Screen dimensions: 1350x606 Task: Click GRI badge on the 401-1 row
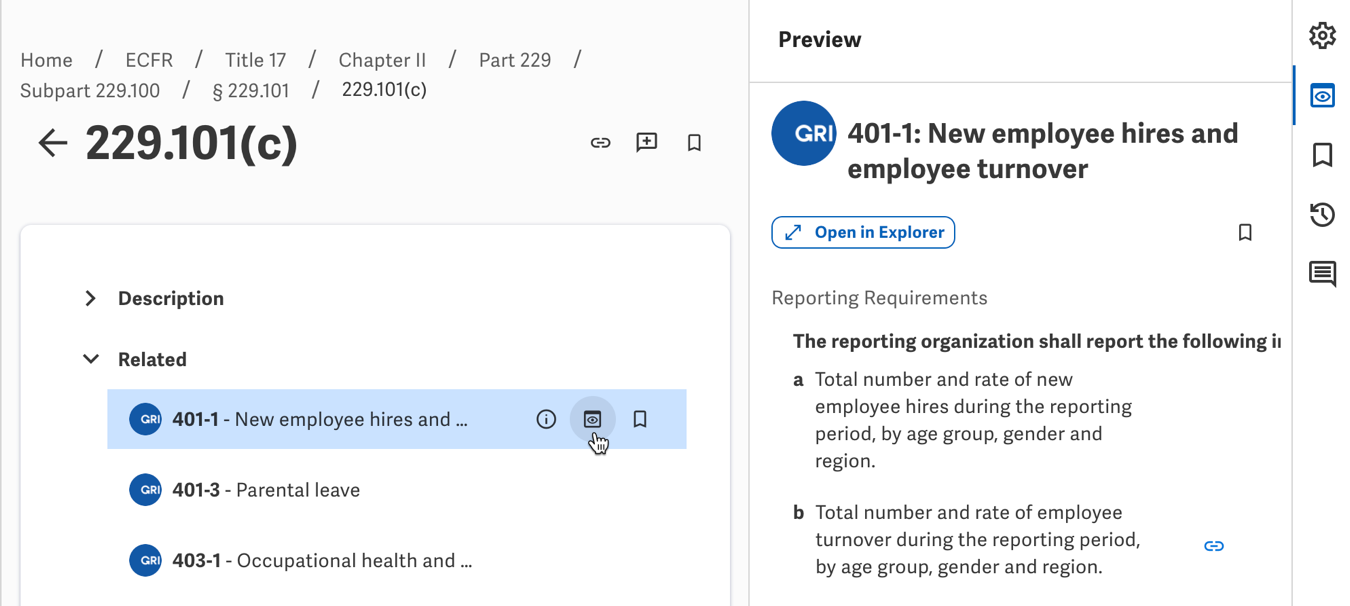click(x=146, y=419)
